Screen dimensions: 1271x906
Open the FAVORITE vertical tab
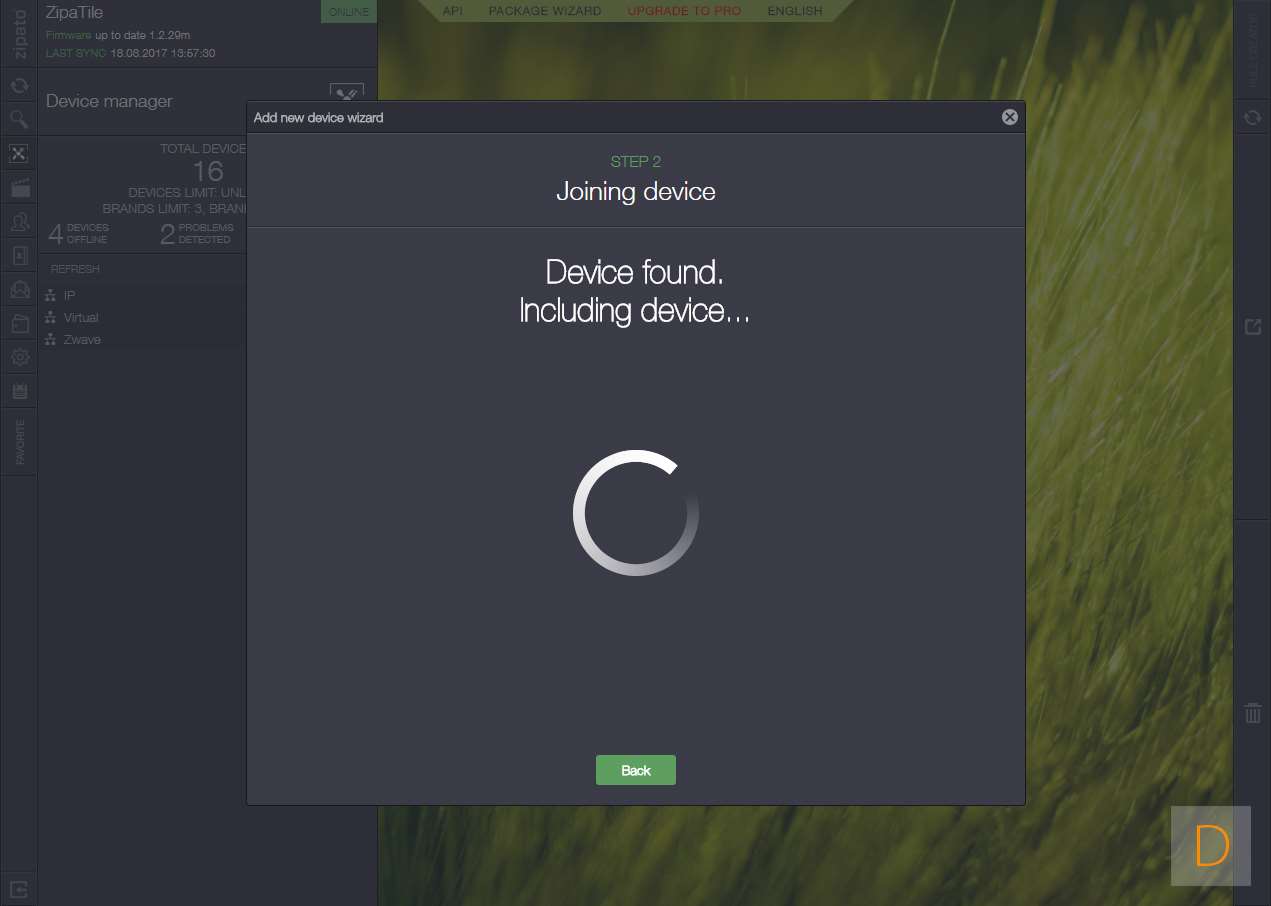pyautogui.click(x=19, y=442)
